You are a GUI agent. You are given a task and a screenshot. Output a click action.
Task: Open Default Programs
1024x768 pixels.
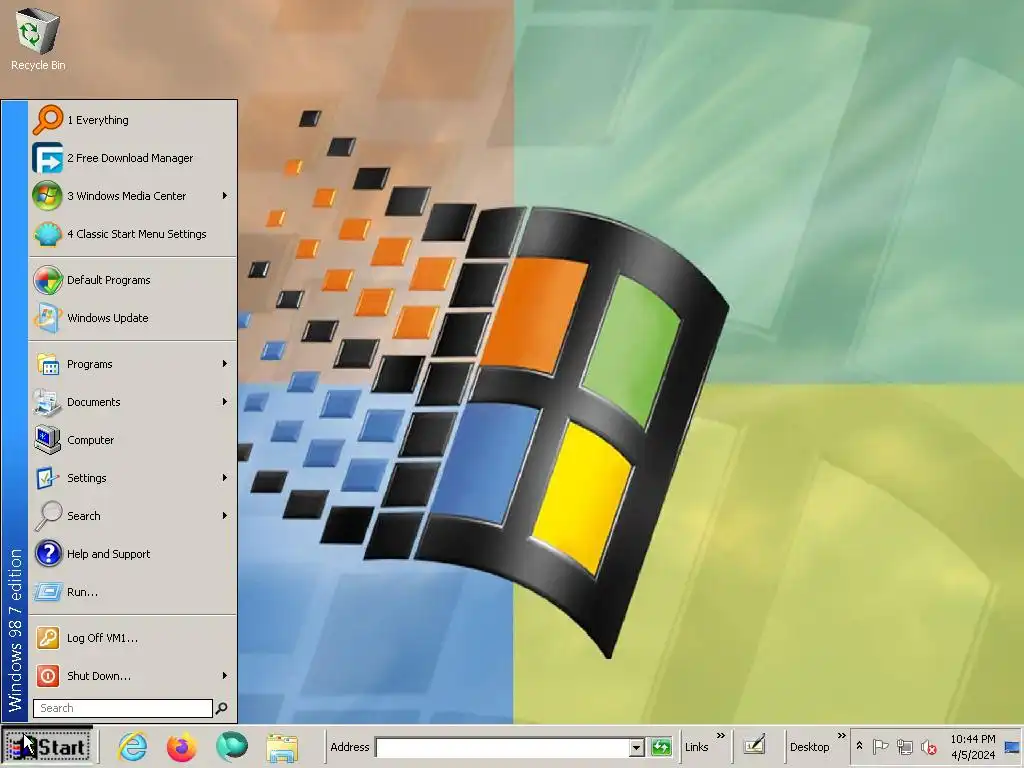pos(133,280)
